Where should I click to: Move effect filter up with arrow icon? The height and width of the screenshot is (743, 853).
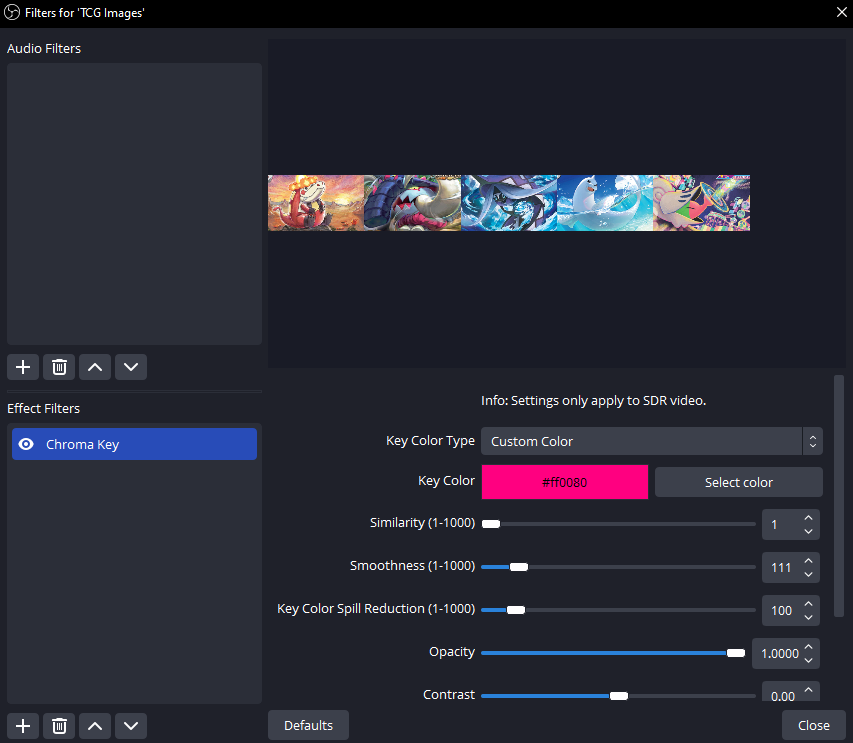95,726
